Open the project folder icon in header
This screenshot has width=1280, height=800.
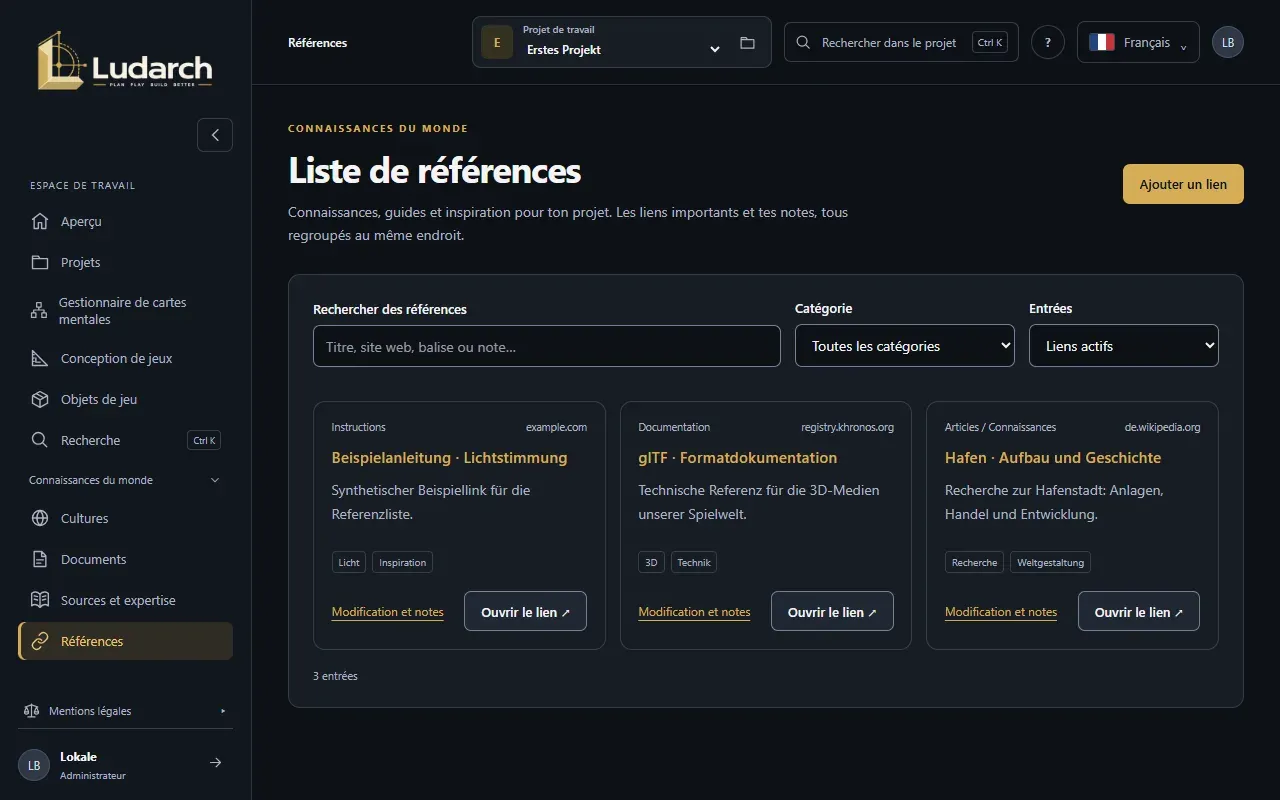[747, 43]
